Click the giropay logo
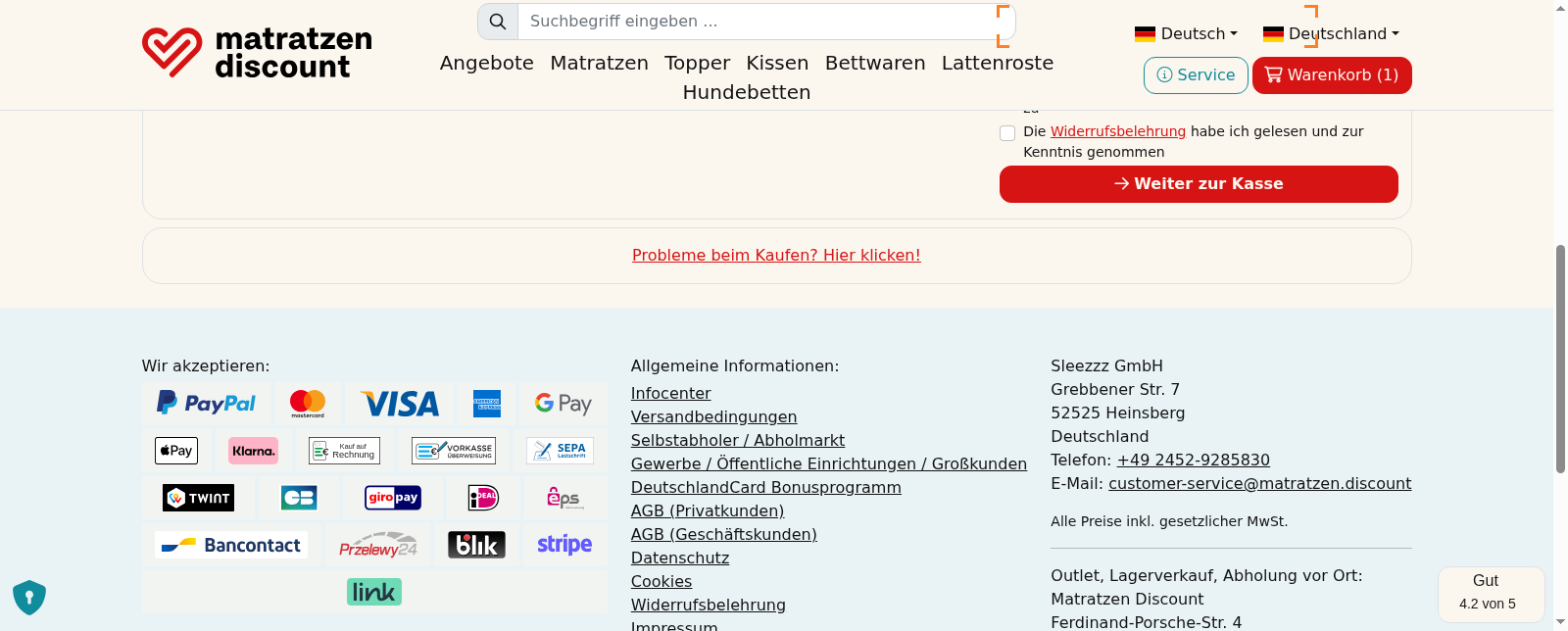The height and width of the screenshot is (631, 1568). 393,498
